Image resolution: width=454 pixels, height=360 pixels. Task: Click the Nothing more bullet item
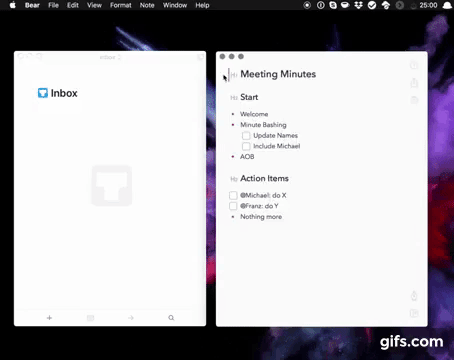click(261, 217)
